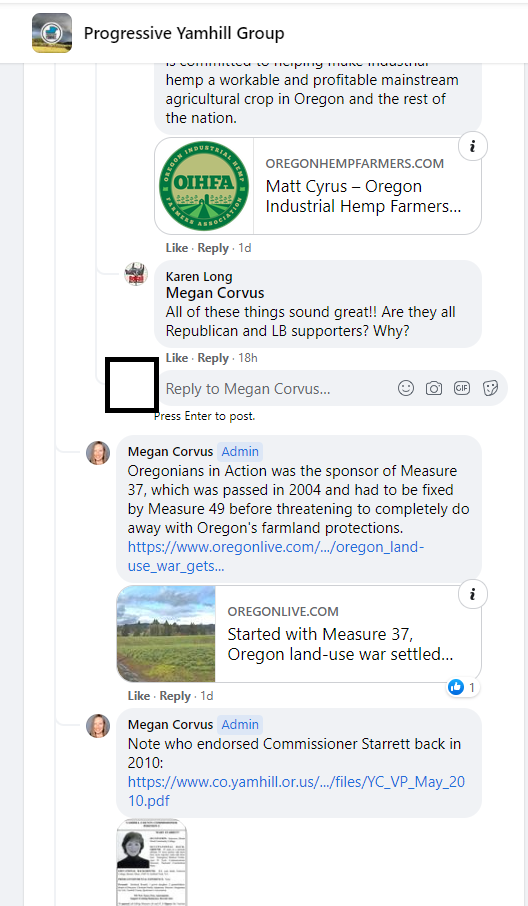Reply to Karen Long's comment

(213, 358)
